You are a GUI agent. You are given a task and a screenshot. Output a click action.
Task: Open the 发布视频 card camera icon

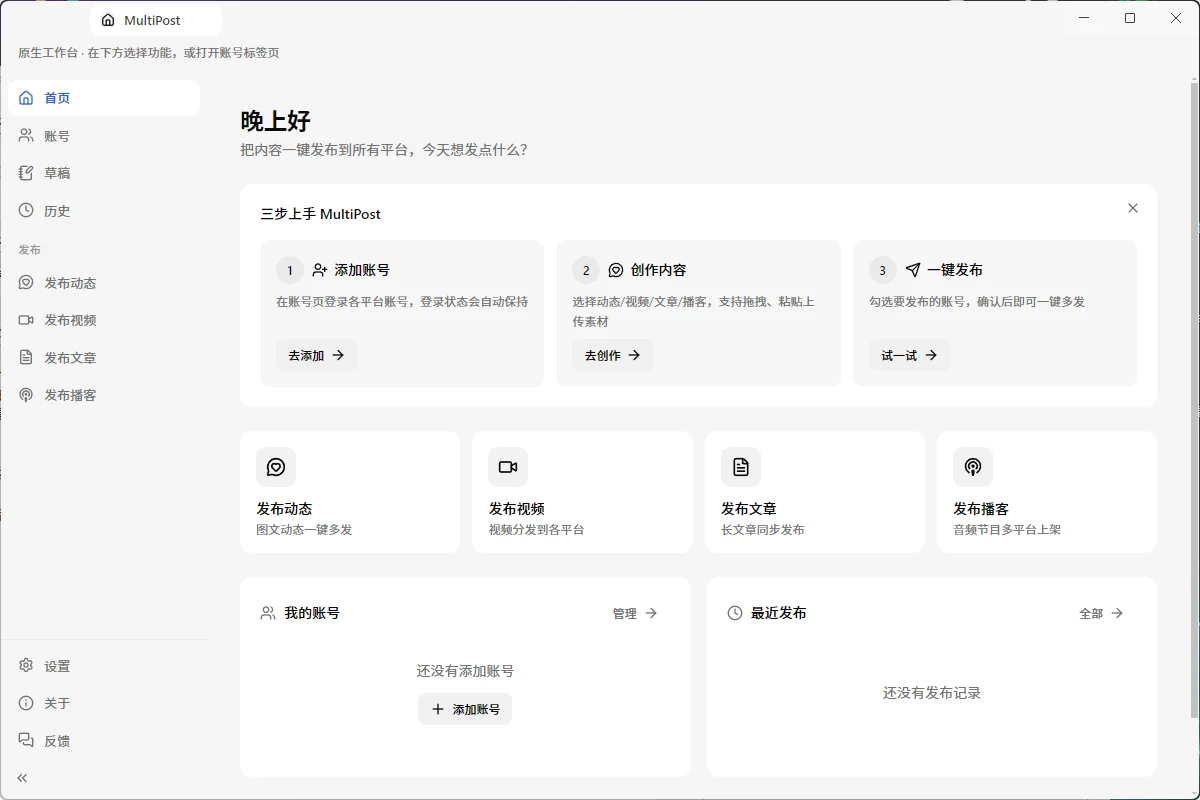[508, 467]
